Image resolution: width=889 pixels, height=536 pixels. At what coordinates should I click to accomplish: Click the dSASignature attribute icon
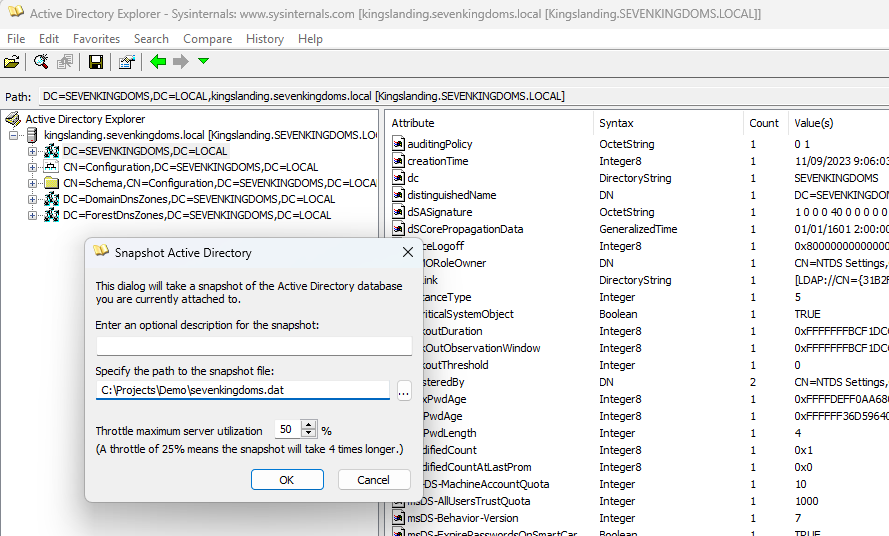(399, 212)
